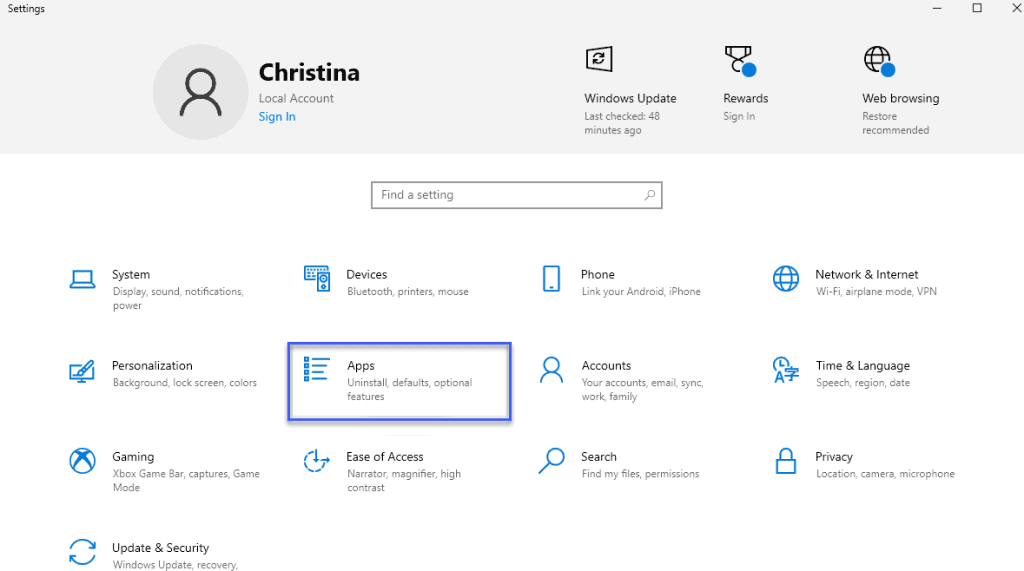Open the Gaming Xbox icon

click(82, 461)
